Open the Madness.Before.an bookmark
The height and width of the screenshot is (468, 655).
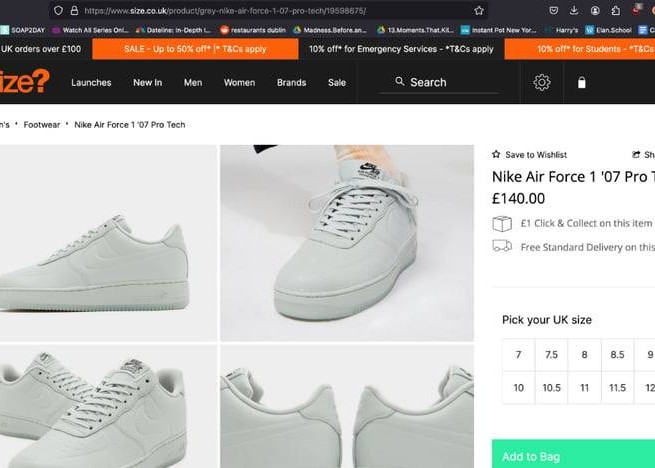coord(330,30)
